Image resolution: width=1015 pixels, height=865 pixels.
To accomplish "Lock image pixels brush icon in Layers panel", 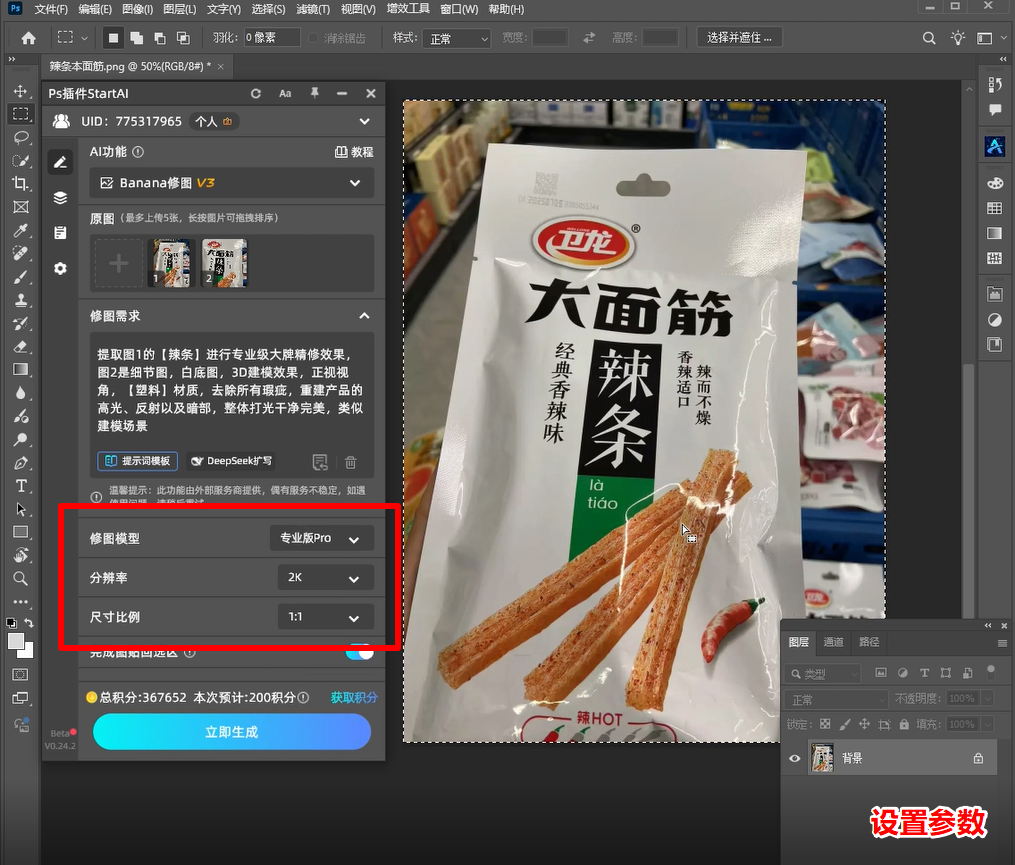I will click(845, 724).
